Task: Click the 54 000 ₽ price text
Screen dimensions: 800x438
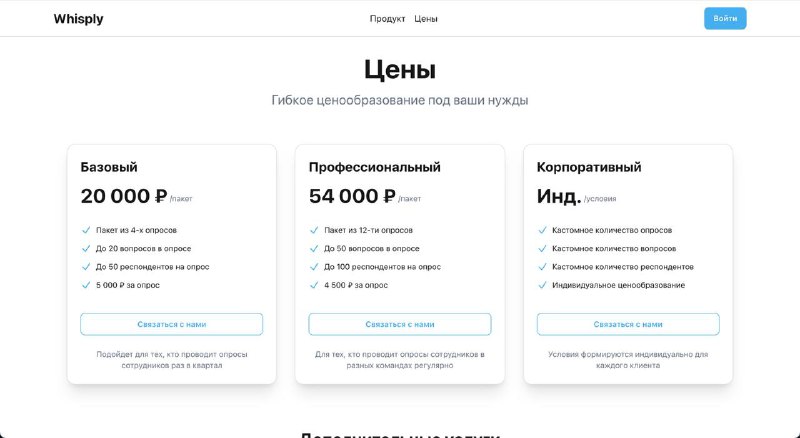Action: coord(352,196)
